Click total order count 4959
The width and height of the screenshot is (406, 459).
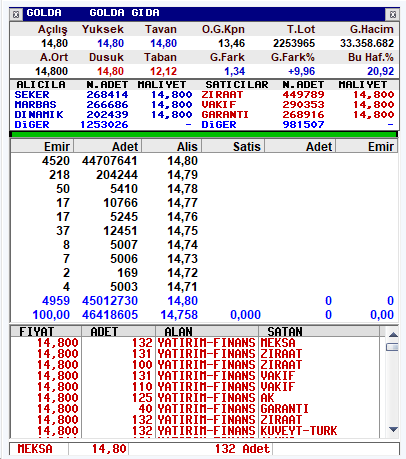click(x=56, y=301)
